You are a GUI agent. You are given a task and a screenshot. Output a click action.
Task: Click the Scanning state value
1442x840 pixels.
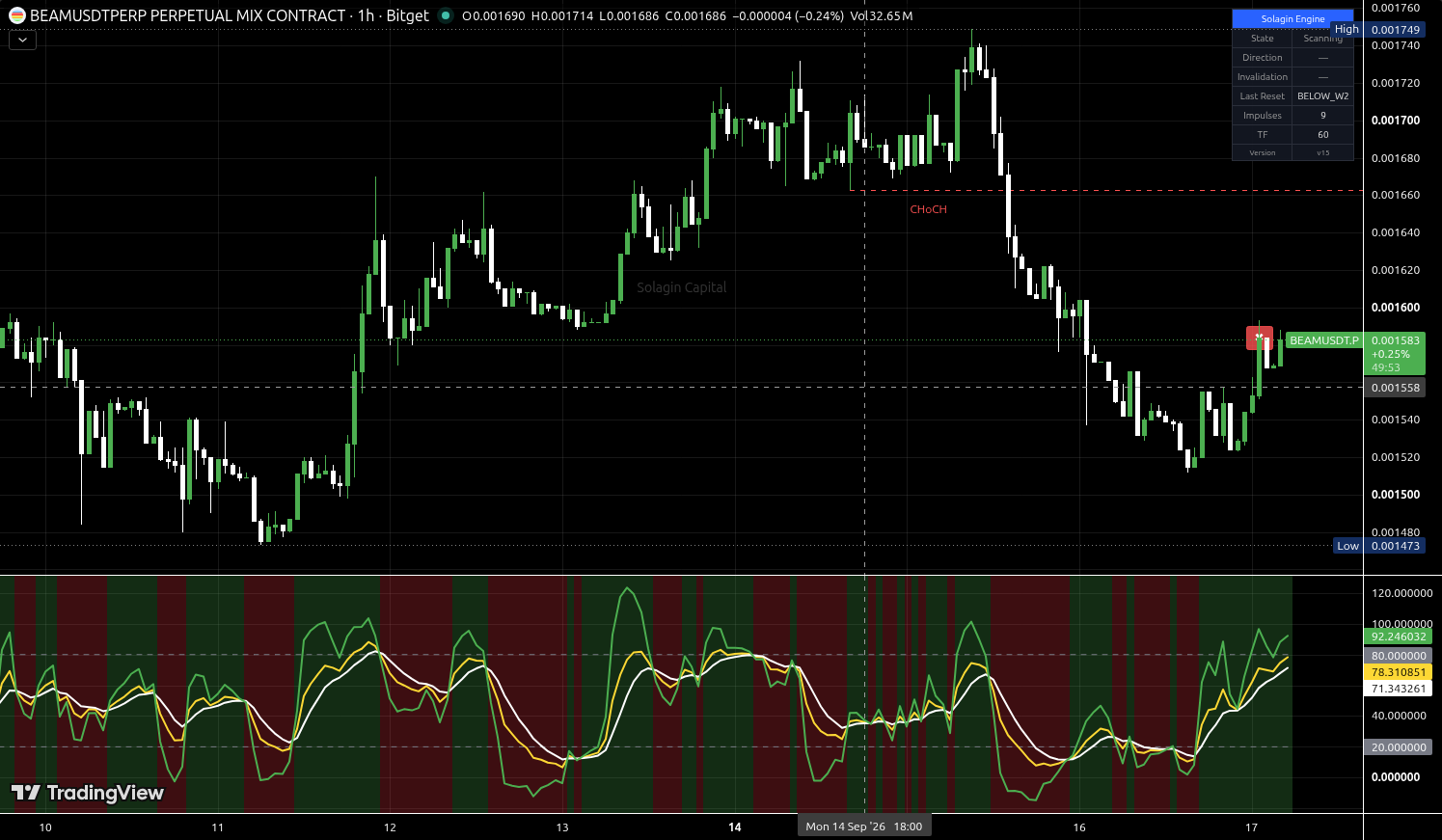click(1322, 39)
